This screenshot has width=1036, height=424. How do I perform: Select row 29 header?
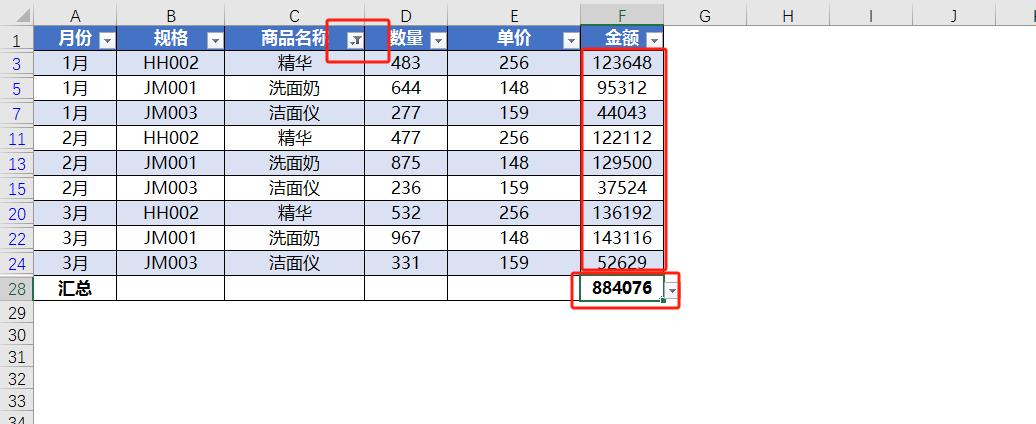click(17, 312)
